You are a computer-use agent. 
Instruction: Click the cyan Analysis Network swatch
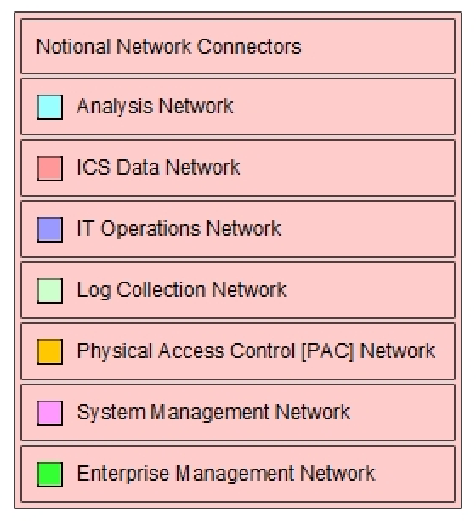pos(50,107)
